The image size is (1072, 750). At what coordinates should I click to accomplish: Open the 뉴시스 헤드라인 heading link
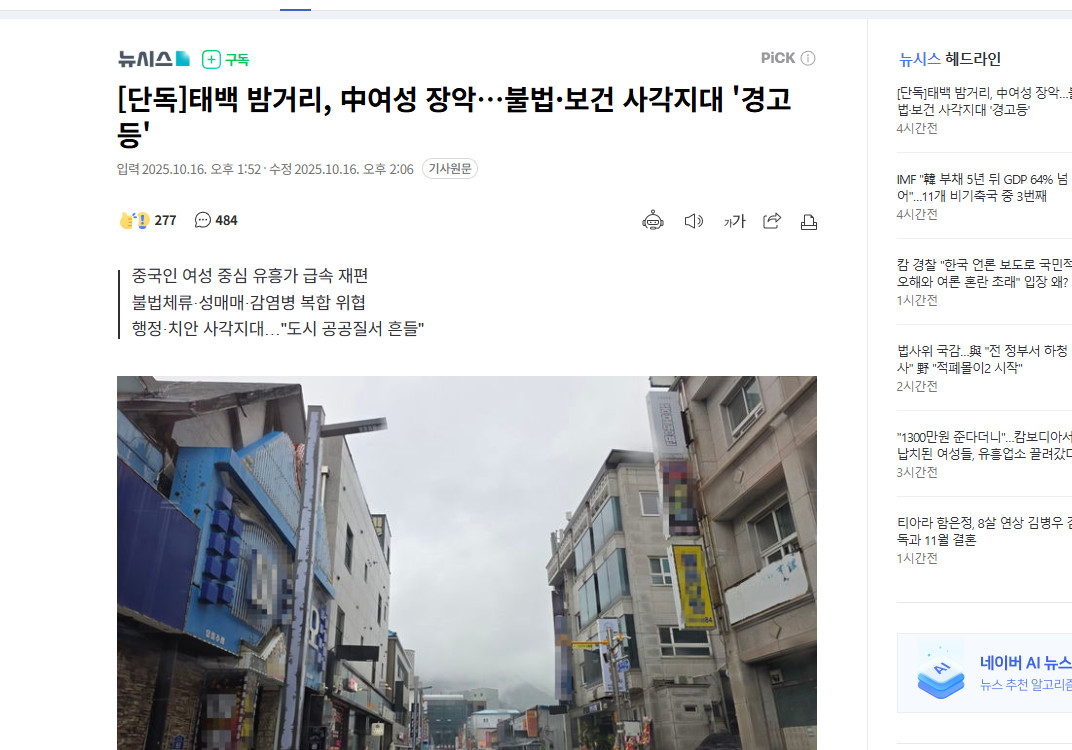(950, 59)
